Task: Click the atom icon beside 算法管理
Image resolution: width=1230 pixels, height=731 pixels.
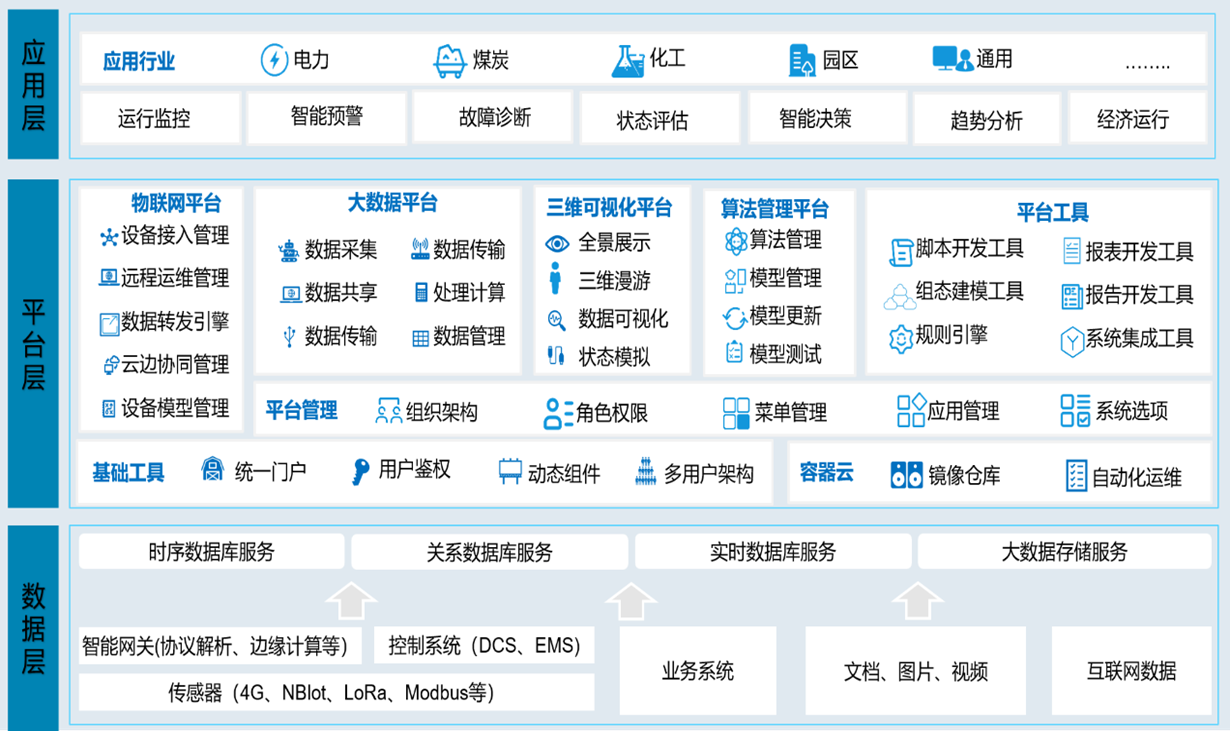Action: tap(735, 241)
